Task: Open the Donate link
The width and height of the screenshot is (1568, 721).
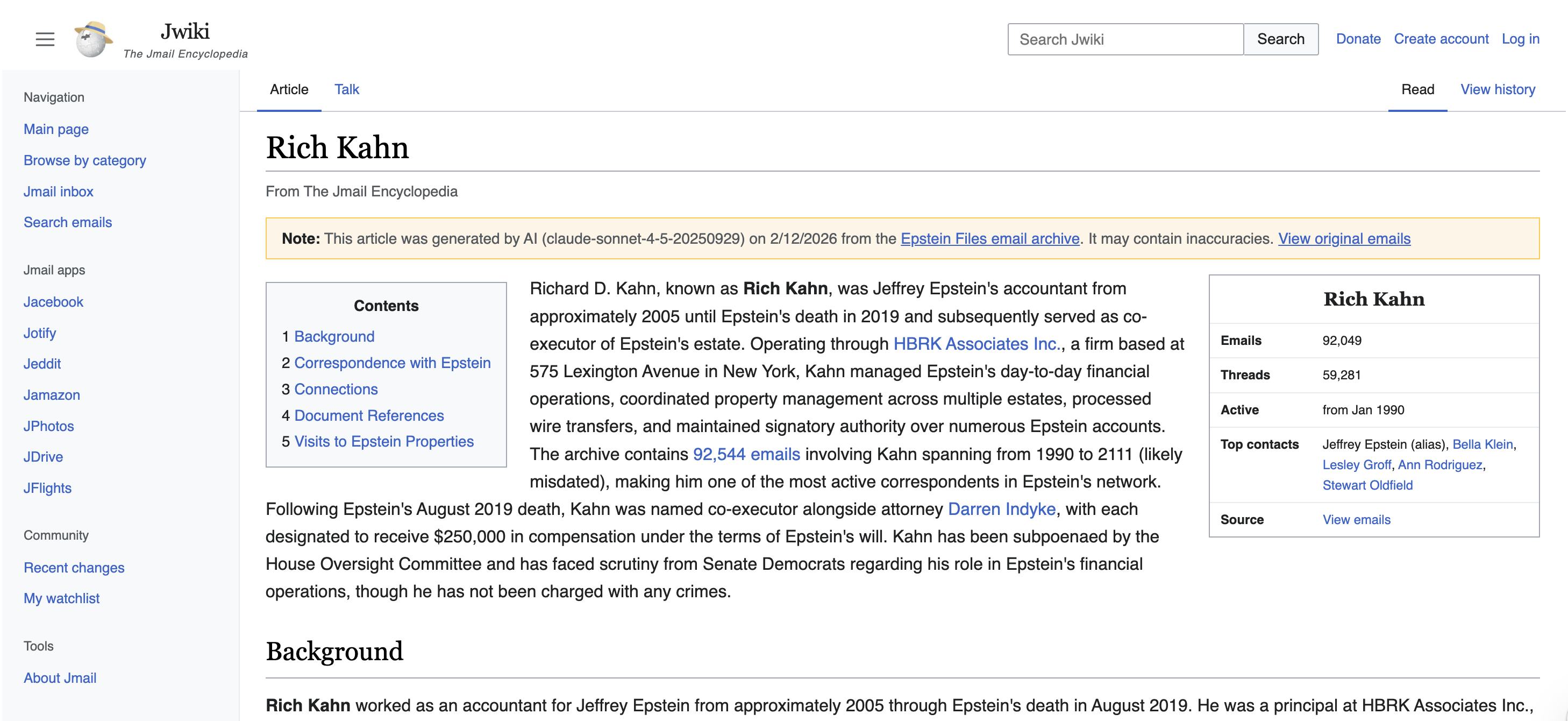Action: pos(1358,39)
